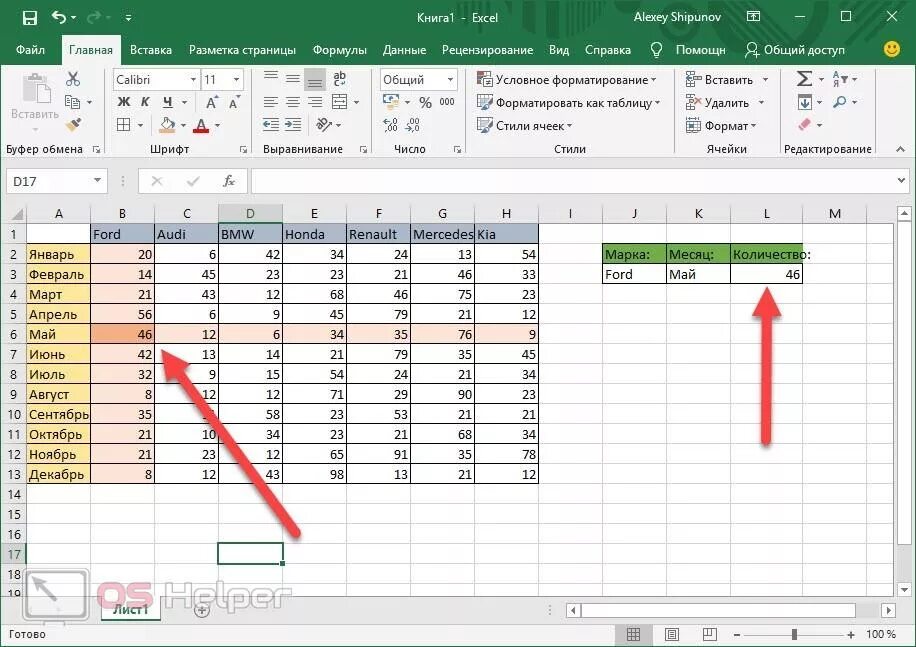916x647 pixels.
Task: Switch to Рецензирование tab
Action: point(487,50)
